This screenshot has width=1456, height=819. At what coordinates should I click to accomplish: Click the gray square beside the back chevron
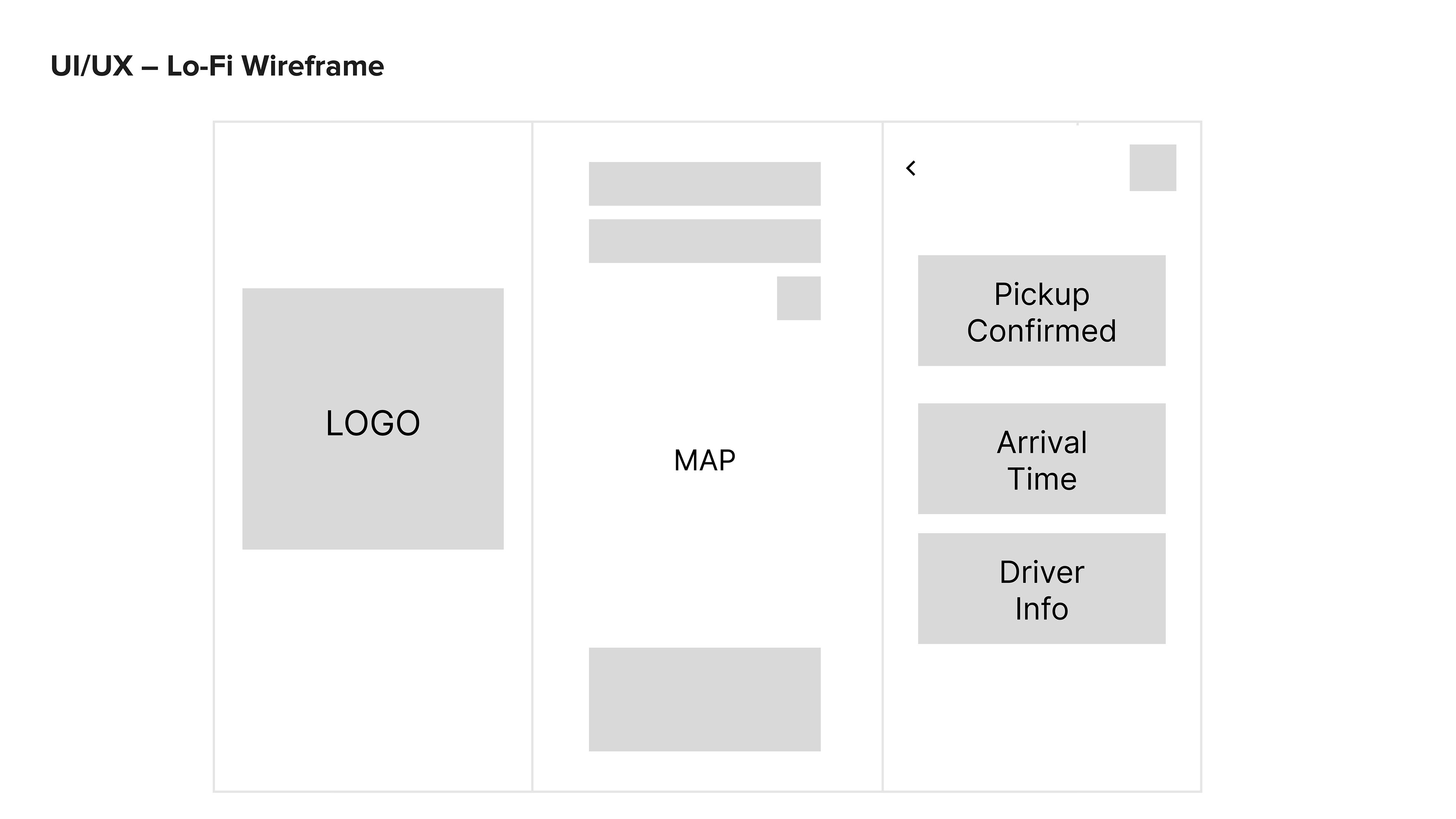1153,168
